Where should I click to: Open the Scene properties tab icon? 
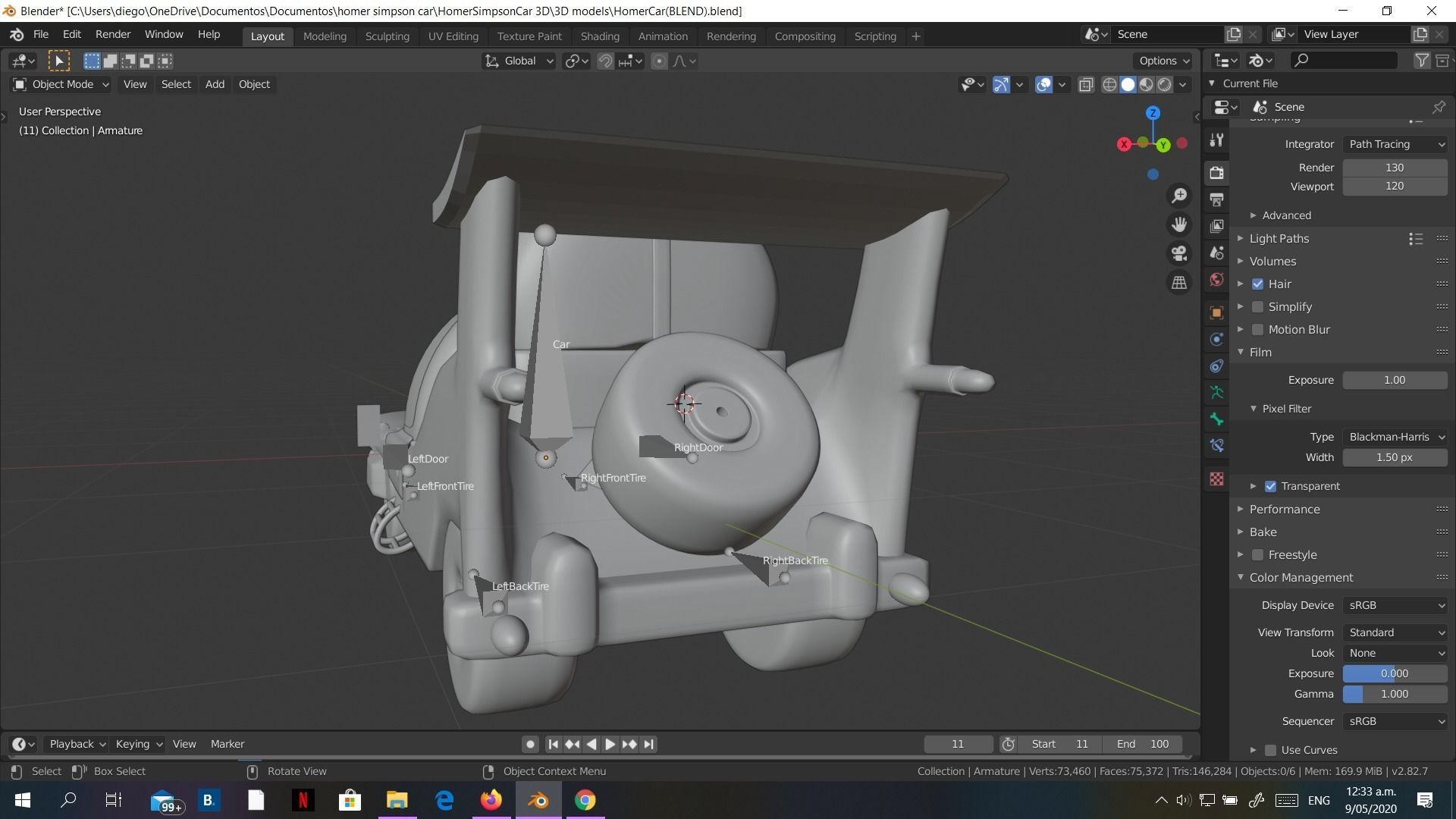pyautogui.click(x=1216, y=253)
